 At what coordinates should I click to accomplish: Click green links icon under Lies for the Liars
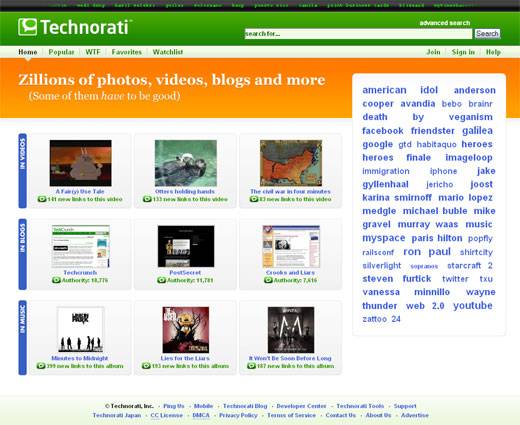pos(146,366)
